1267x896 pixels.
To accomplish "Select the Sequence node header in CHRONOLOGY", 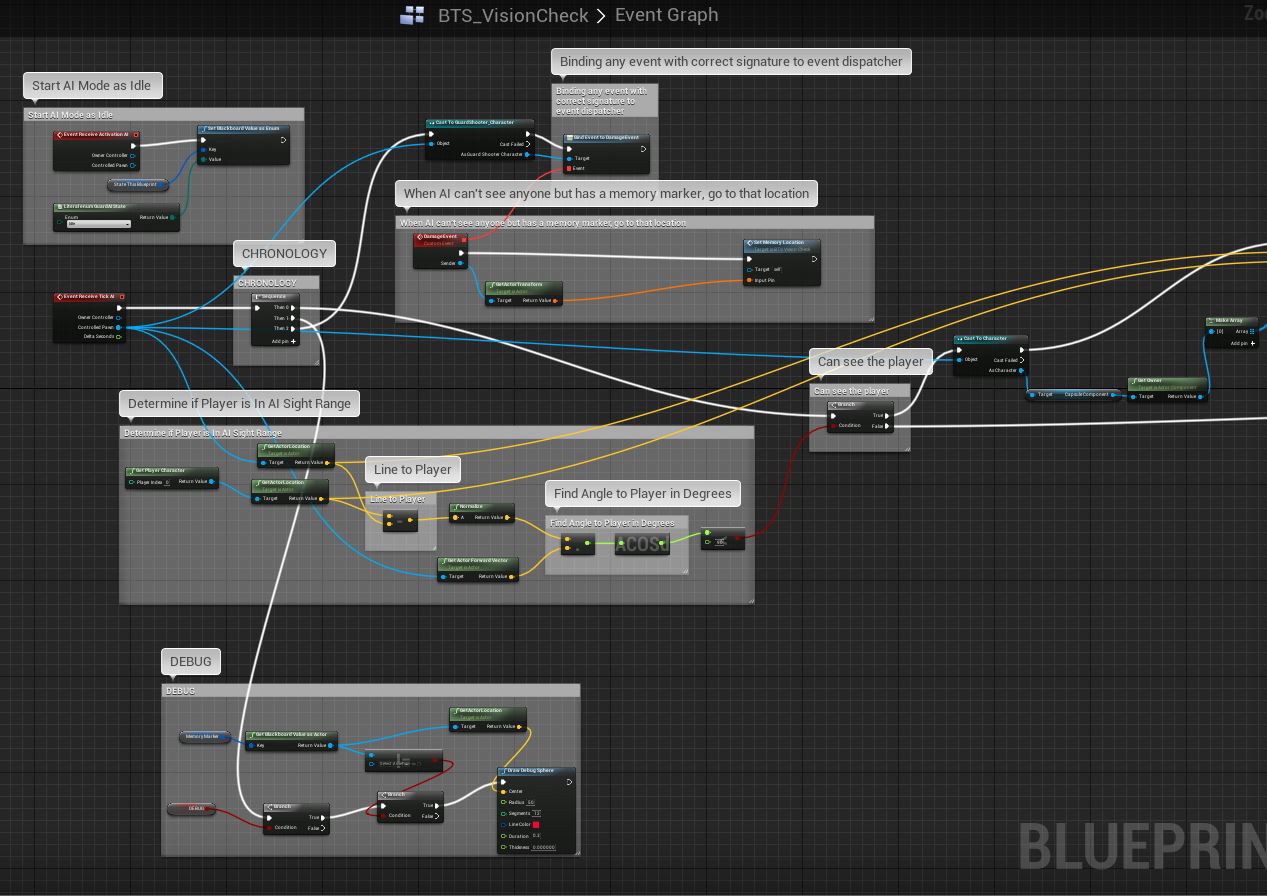I will pyautogui.click(x=285, y=297).
